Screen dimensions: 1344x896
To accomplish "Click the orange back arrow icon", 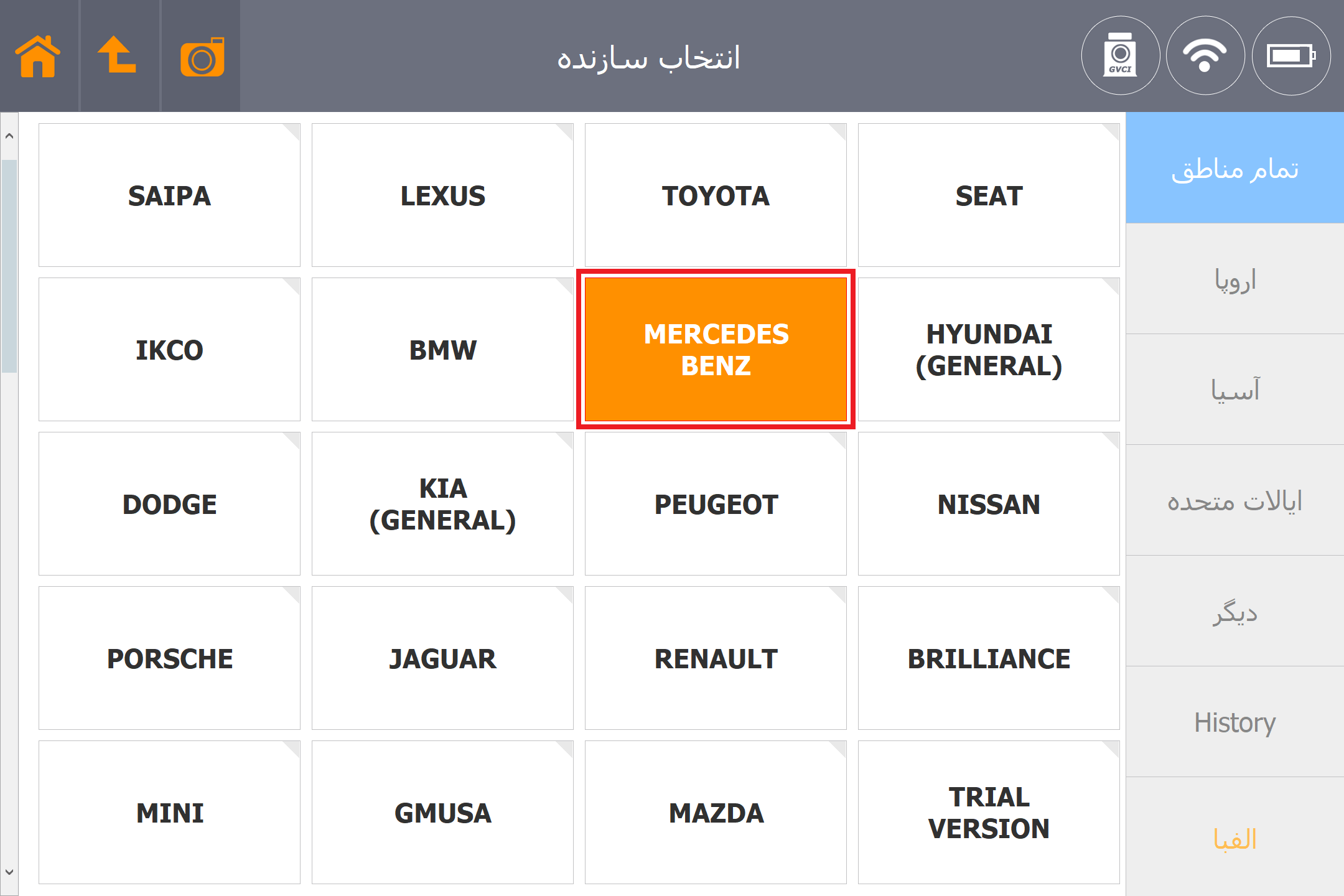I will pos(118,56).
